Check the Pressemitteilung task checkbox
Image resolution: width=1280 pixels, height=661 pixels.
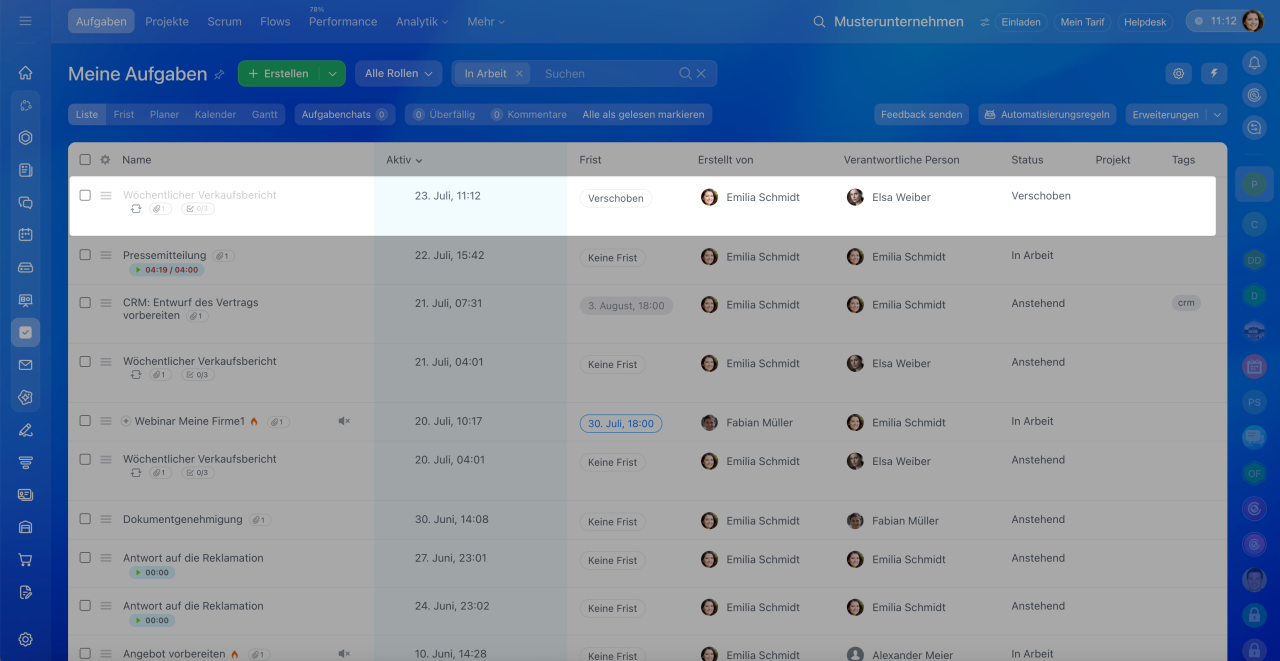pos(85,255)
